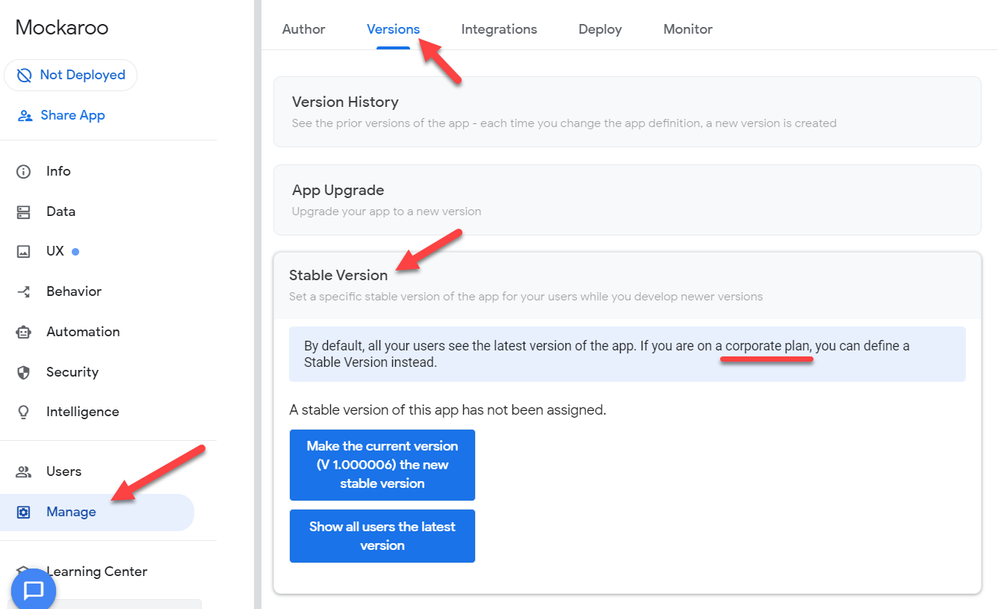Open the Monitor tab
Screen dimensions: 998x609
pos(688,29)
